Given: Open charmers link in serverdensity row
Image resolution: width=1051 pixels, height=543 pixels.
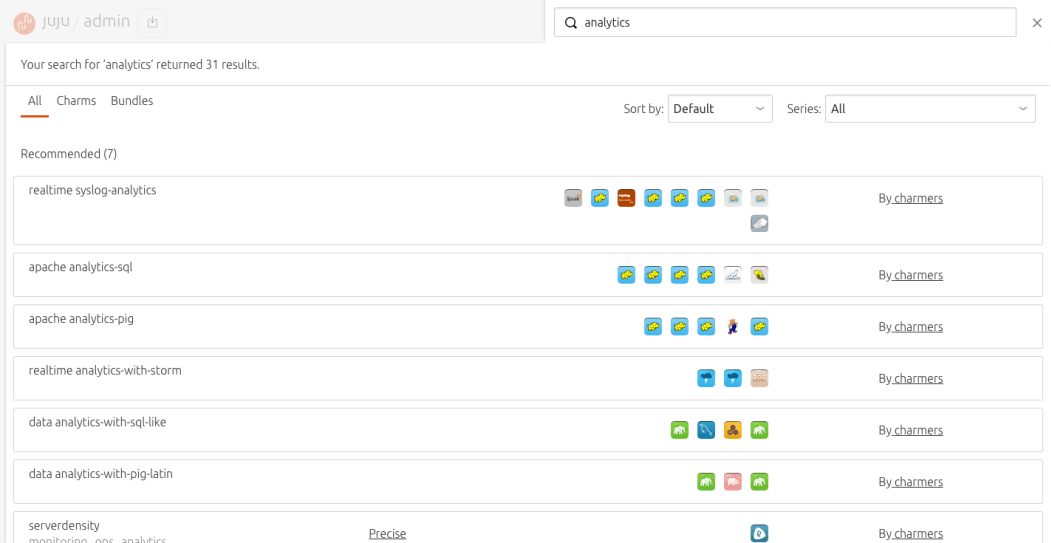Looking at the screenshot, I should [x=918, y=534].
